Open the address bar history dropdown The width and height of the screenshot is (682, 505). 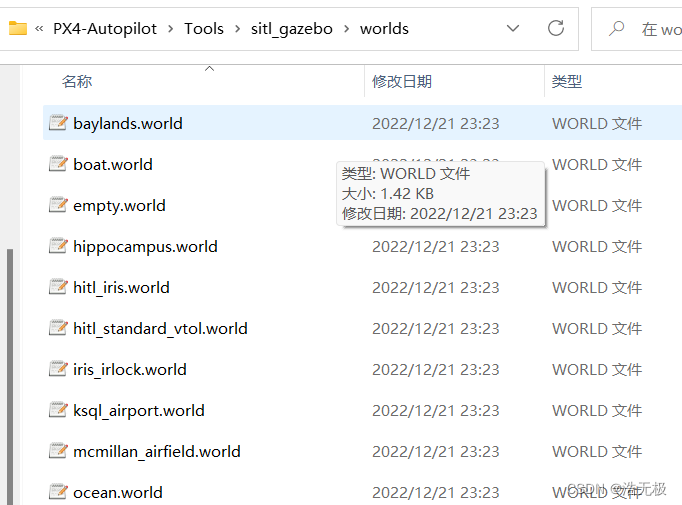pos(513,29)
